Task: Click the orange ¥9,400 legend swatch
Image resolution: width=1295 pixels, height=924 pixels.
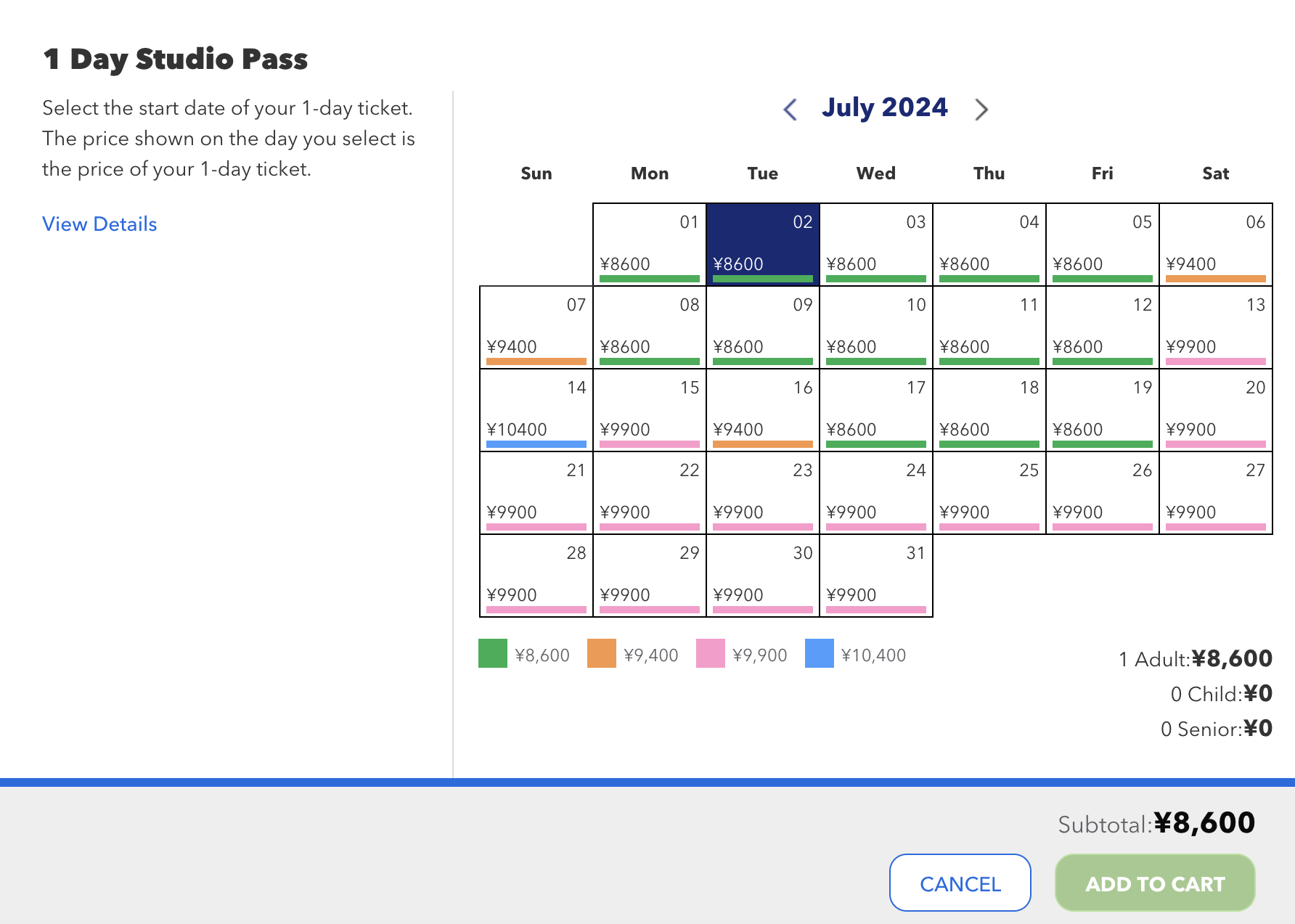Action: [x=602, y=653]
